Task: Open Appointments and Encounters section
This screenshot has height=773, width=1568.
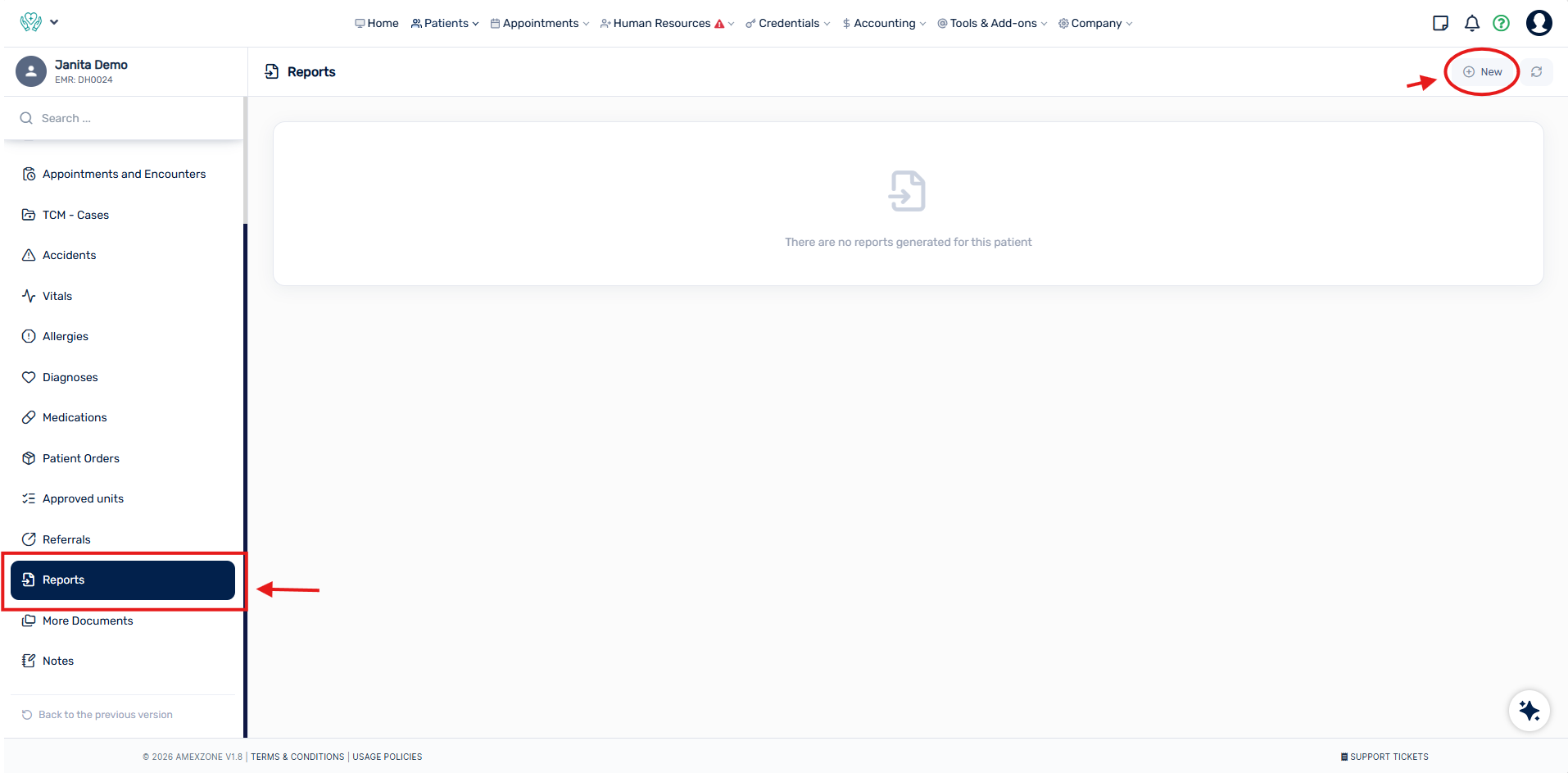Action: (x=123, y=174)
